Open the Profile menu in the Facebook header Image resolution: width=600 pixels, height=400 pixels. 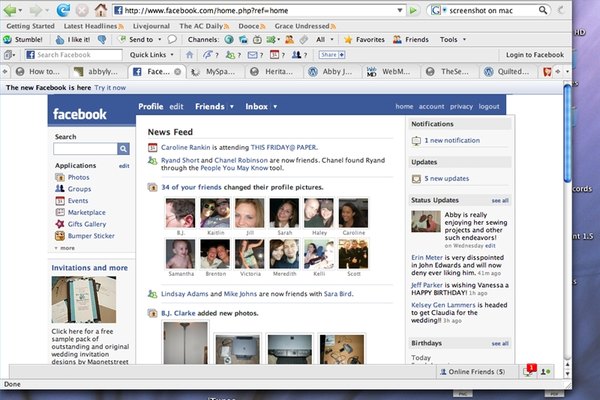[151, 107]
